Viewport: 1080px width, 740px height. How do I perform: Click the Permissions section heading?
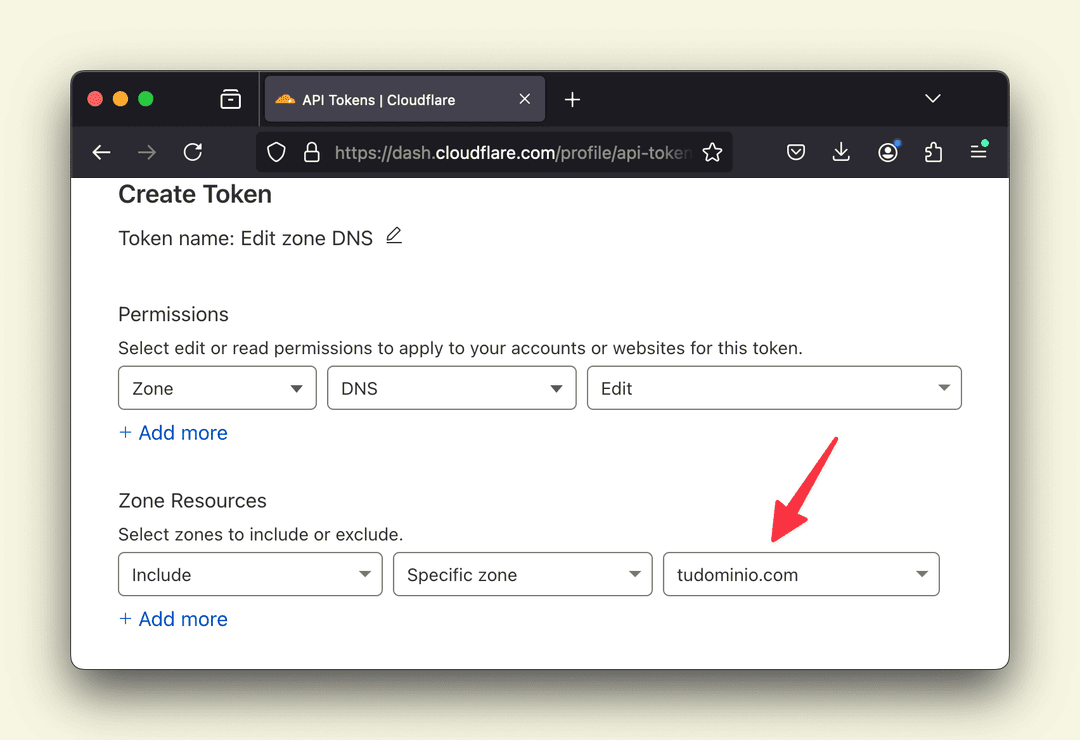tap(173, 314)
